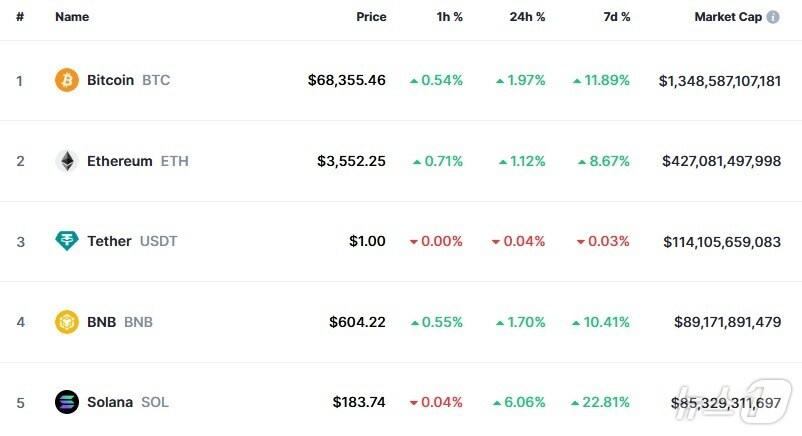
Task: Click Bitcoin's price of $68,355.46
Action: point(346,80)
